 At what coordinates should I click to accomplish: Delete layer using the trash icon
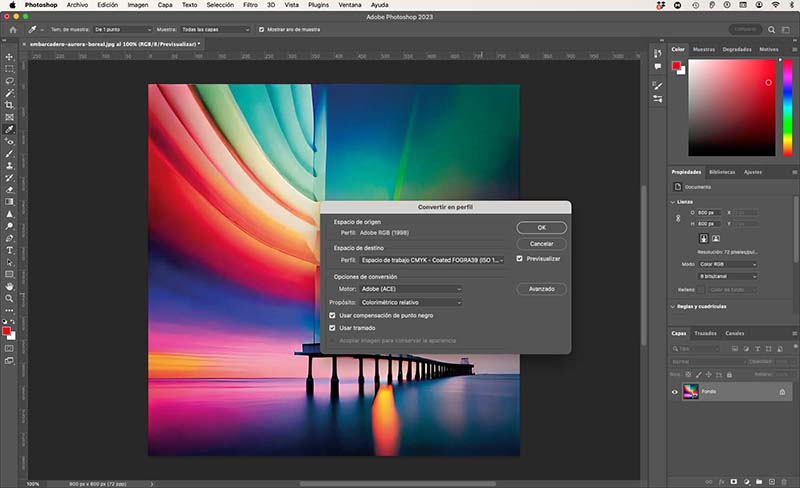click(784, 481)
